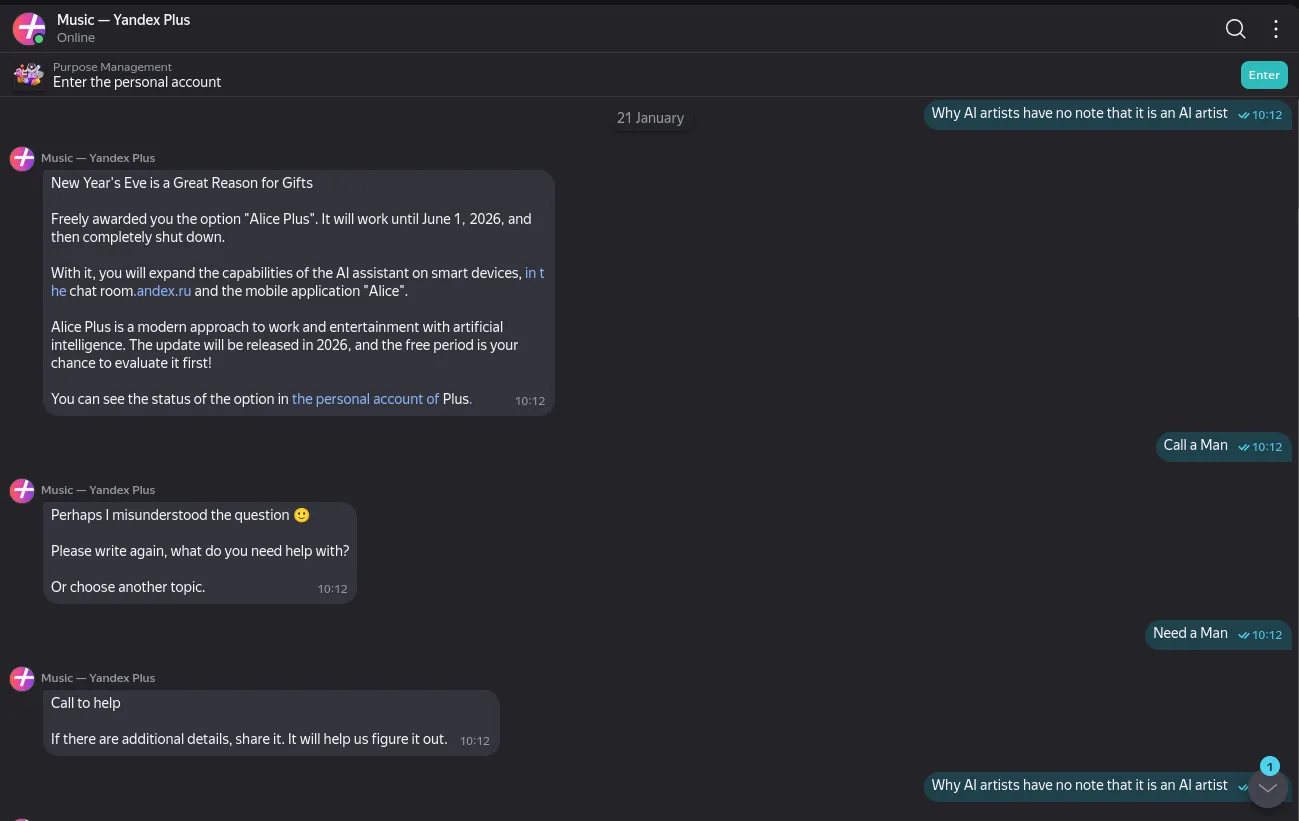This screenshot has height=821, width=1299.
Task: Click the "21 January" date chip
Action: pos(650,118)
